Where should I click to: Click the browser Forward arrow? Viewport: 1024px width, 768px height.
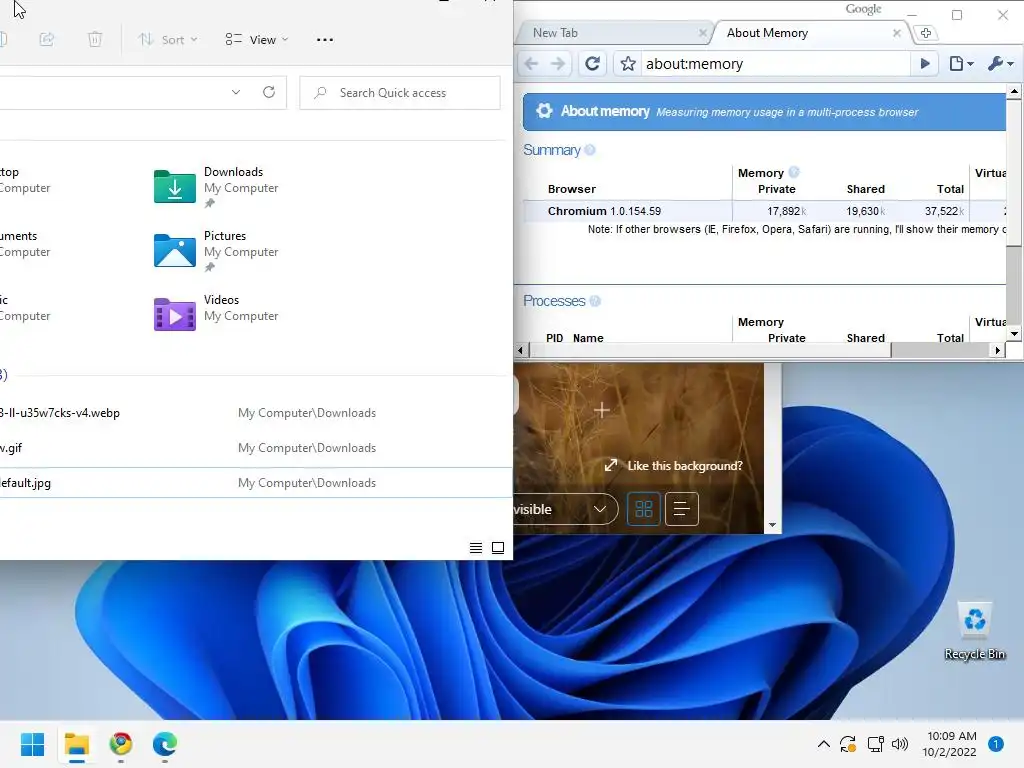pyautogui.click(x=557, y=63)
